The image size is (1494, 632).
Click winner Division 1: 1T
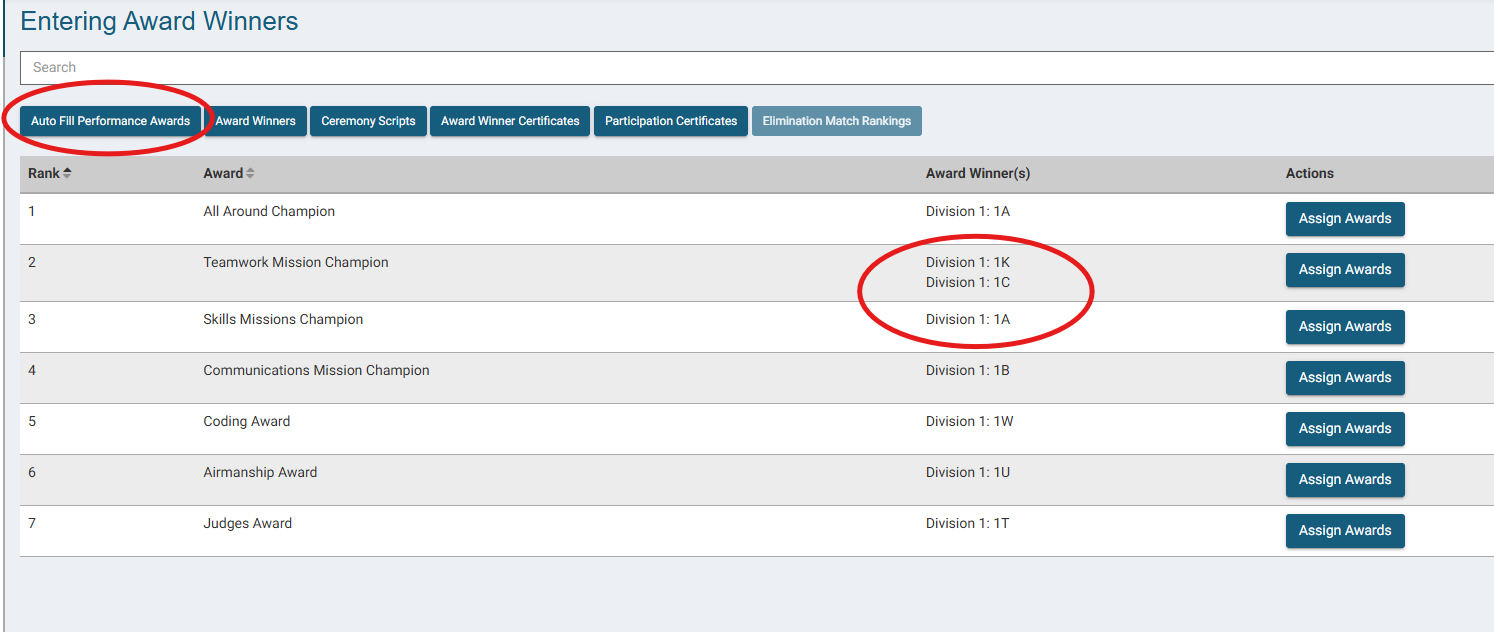(968, 524)
